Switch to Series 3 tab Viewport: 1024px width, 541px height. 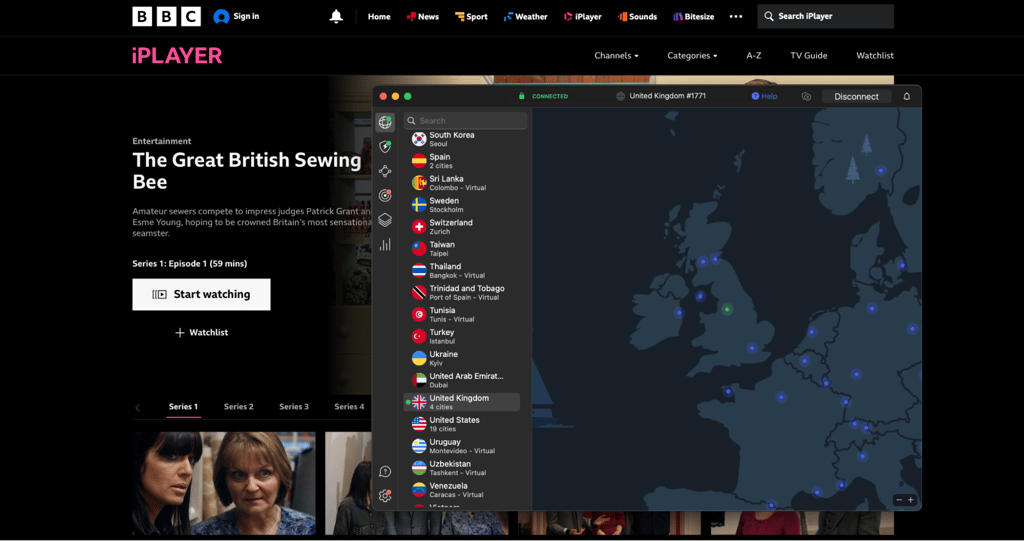click(294, 407)
